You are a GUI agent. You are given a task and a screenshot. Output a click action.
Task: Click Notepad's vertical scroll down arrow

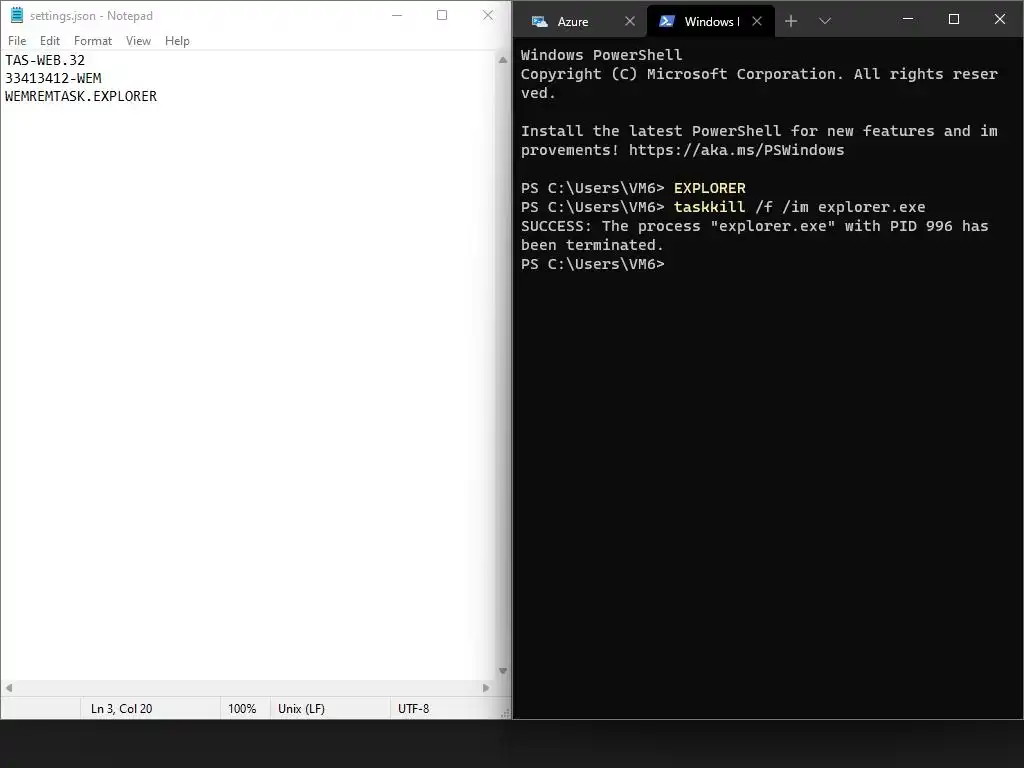point(503,671)
